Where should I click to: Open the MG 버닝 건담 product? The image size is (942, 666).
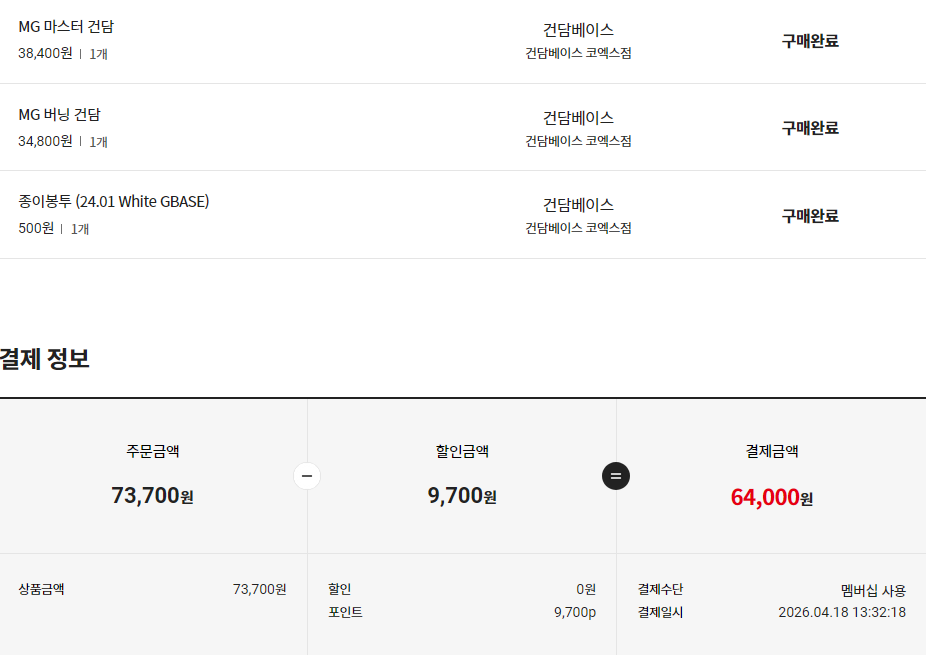59,115
